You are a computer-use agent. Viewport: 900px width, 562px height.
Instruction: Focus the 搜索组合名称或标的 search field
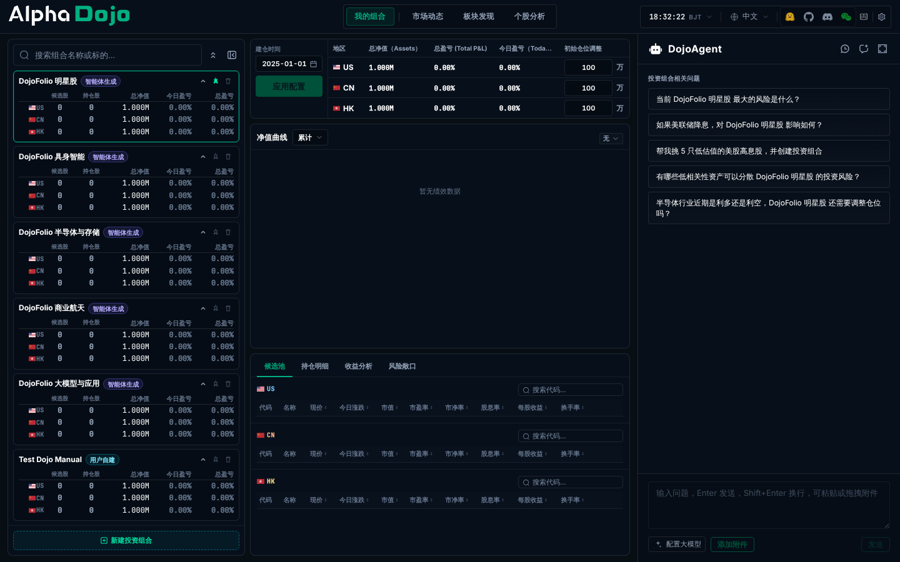point(108,55)
